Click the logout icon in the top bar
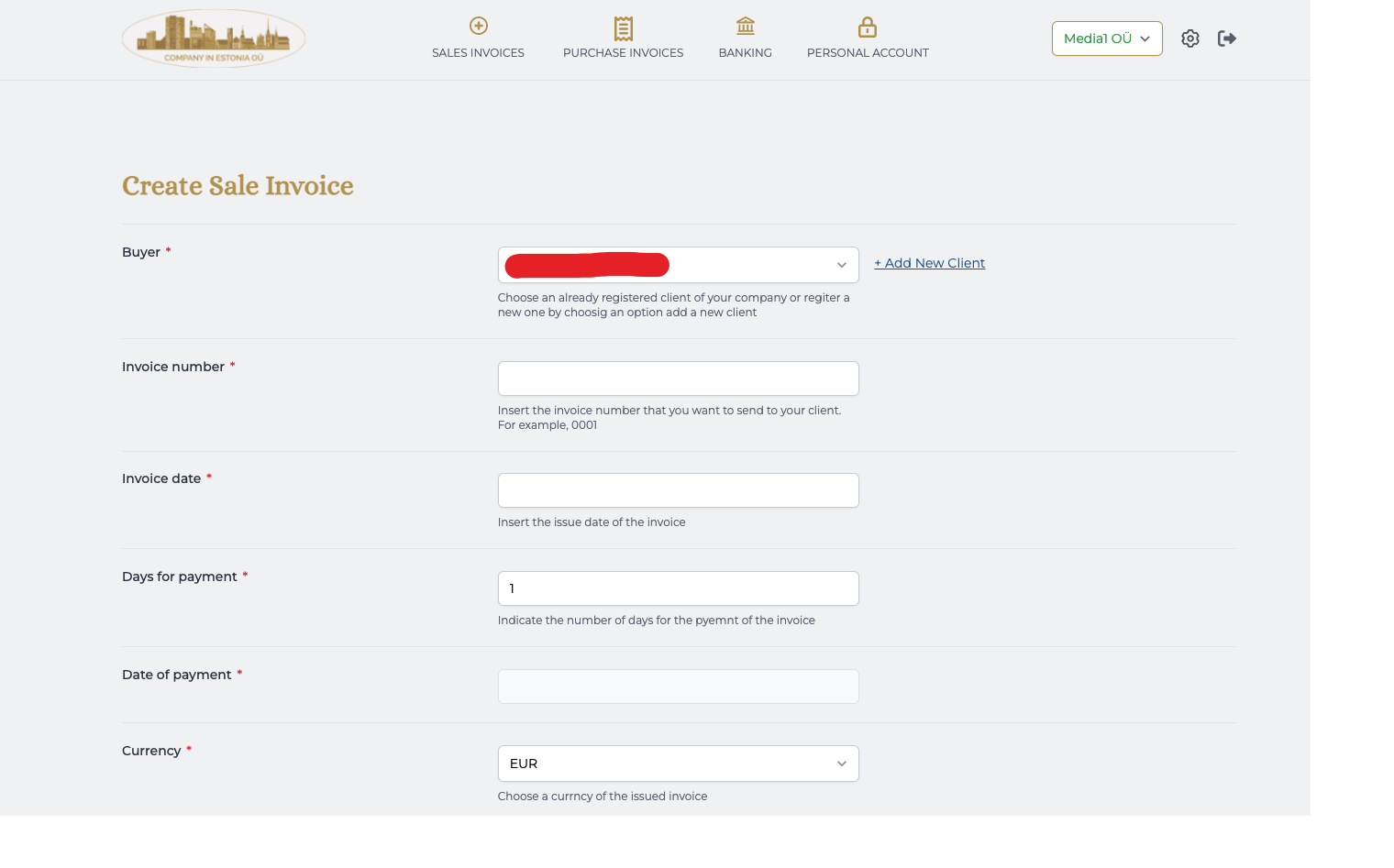Screen dimensions: 1394x868 (1227, 38)
